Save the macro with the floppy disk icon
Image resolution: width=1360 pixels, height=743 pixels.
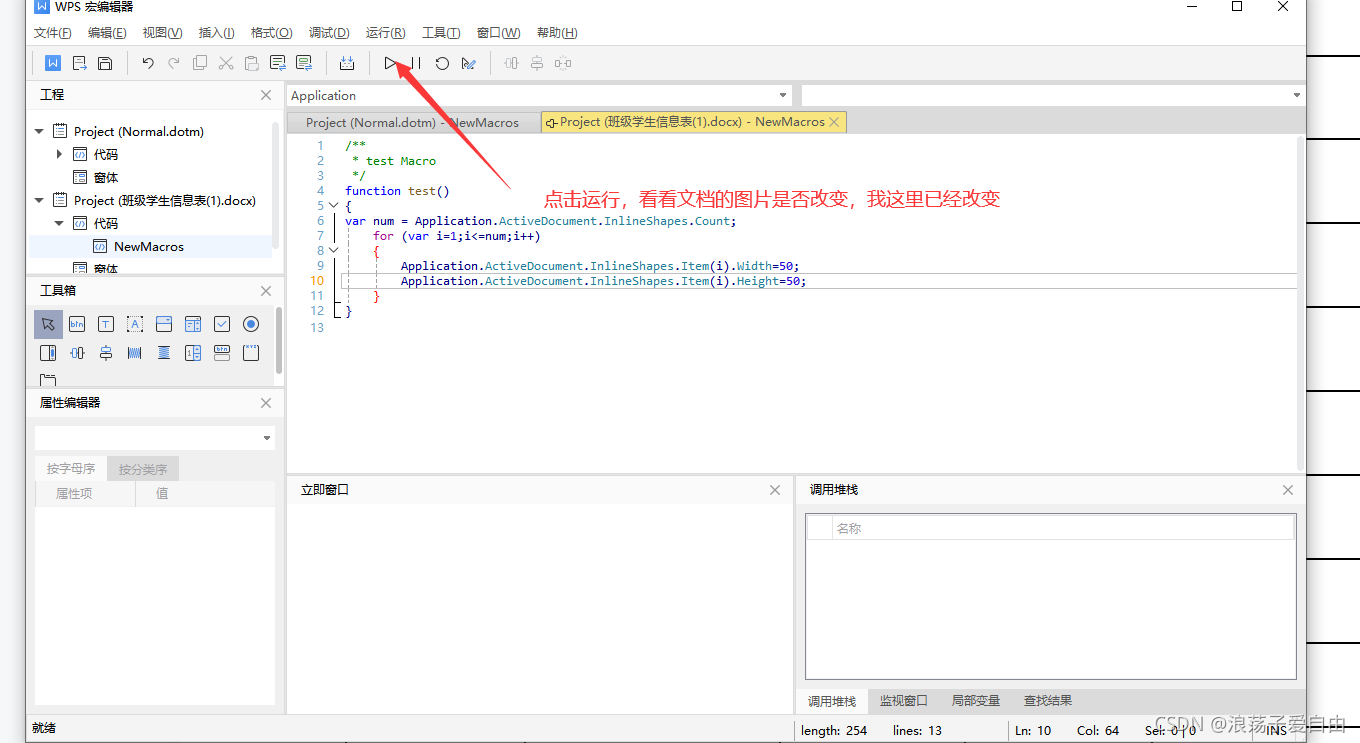point(105,63)
